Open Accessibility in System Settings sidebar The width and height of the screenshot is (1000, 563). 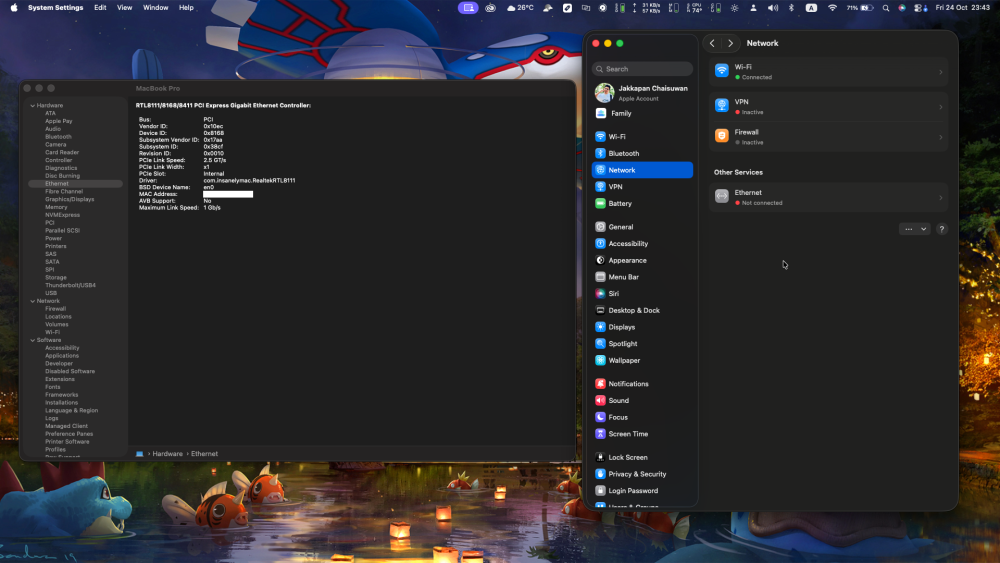642,244
